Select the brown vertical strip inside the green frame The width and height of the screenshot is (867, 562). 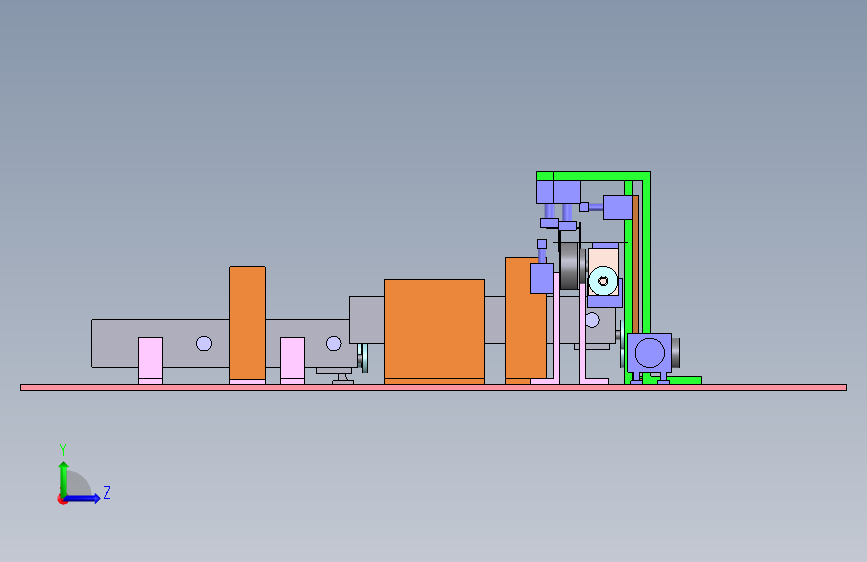coord(635,264)
